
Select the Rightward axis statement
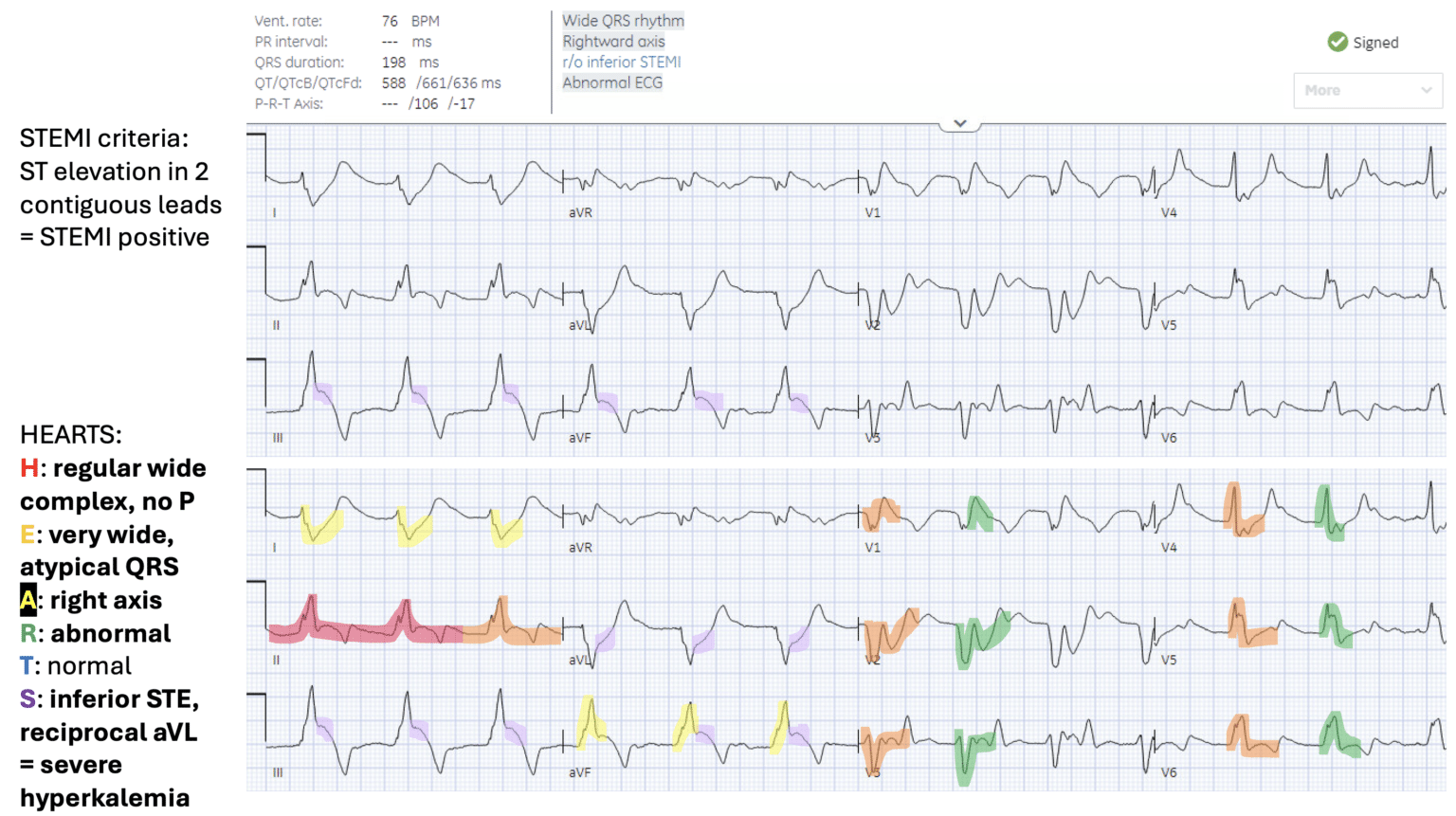(x=613, y=41)
